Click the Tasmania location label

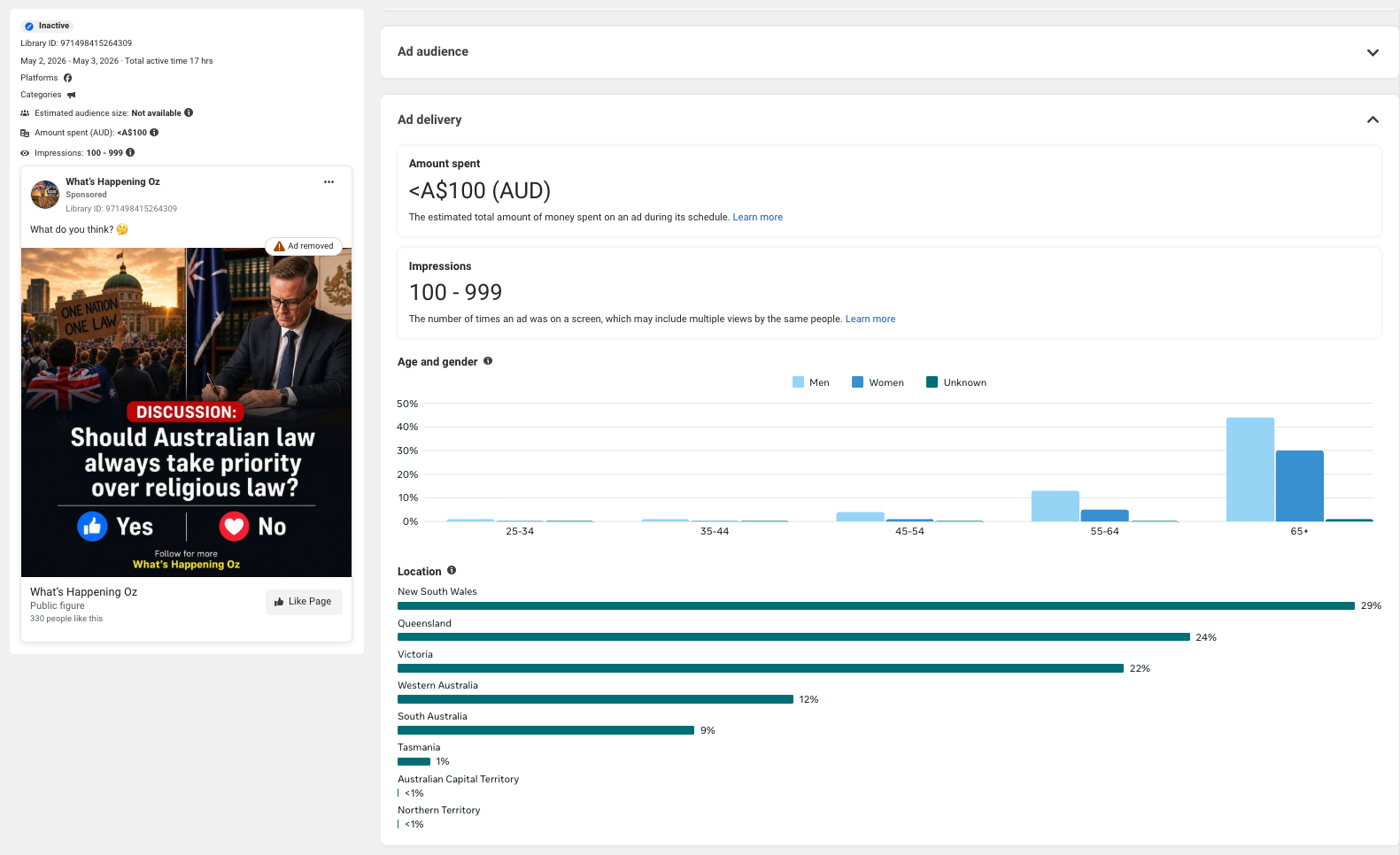click(419, 747)
